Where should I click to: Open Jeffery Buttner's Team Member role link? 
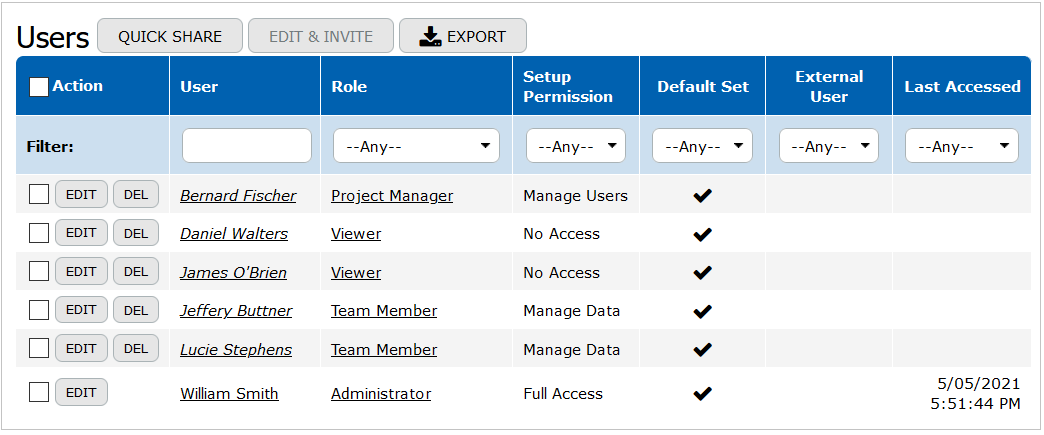click(384, 311)
